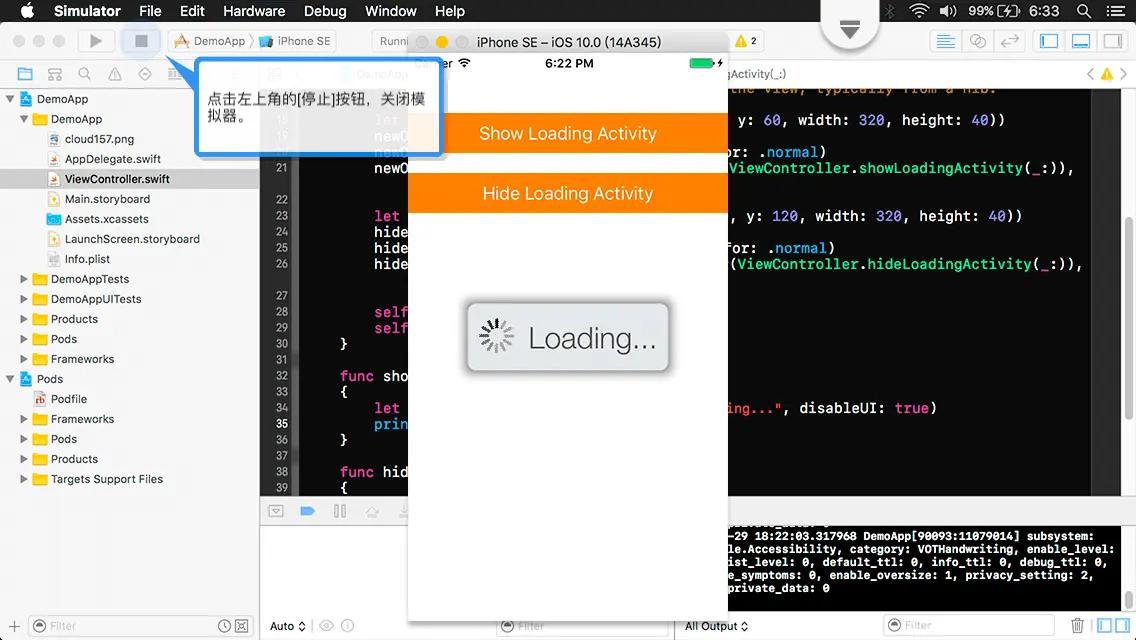The width and height of the screenshot is (1136, 640).
Task: Jump to next issue arrow
Action: (x=1124, y=74)
